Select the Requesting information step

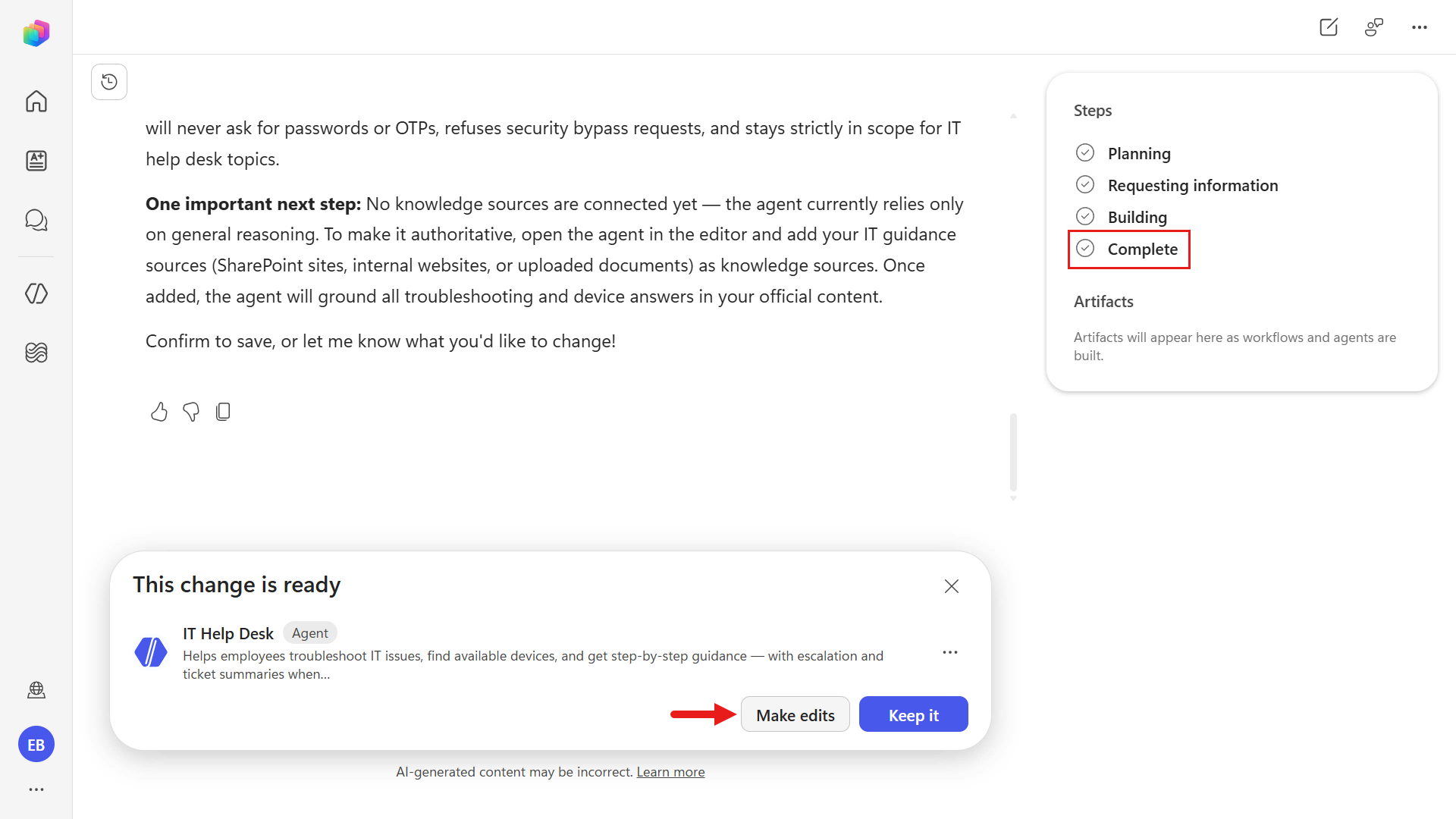[x=1193, y=186]
